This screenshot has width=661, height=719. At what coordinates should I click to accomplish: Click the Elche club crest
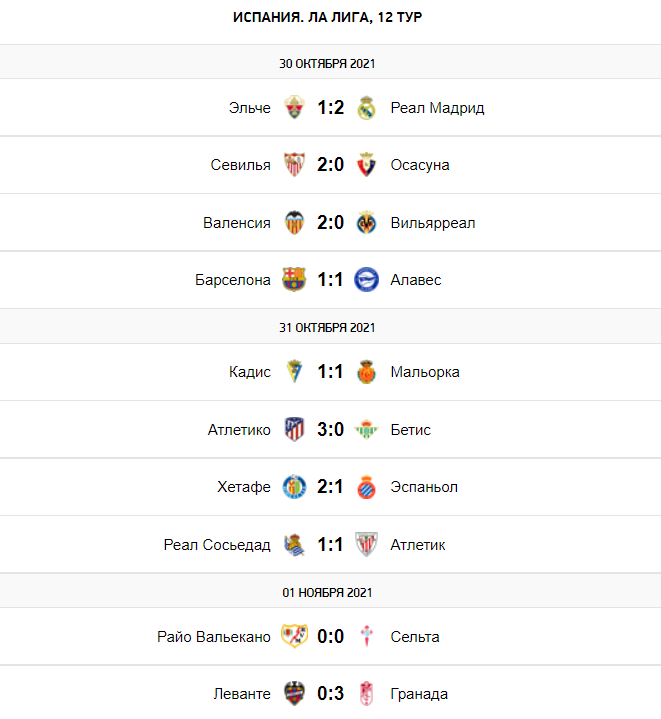294,108
